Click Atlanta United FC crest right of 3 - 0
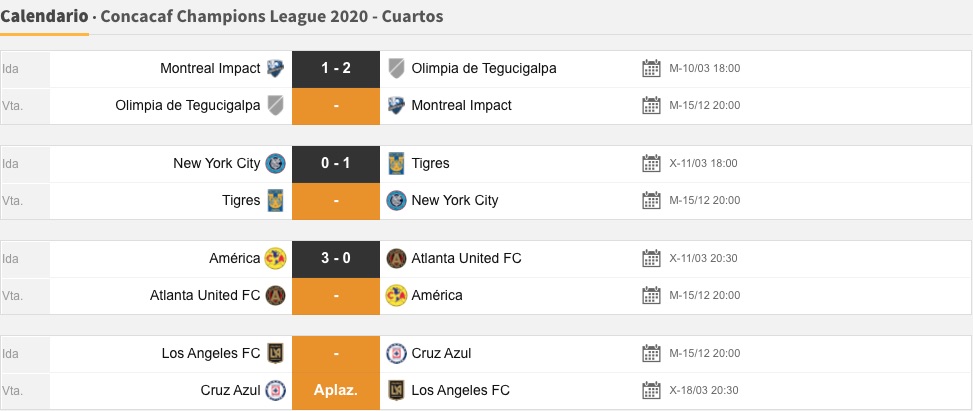This screenshot has height=411, width=973. [x=396, y=258]
